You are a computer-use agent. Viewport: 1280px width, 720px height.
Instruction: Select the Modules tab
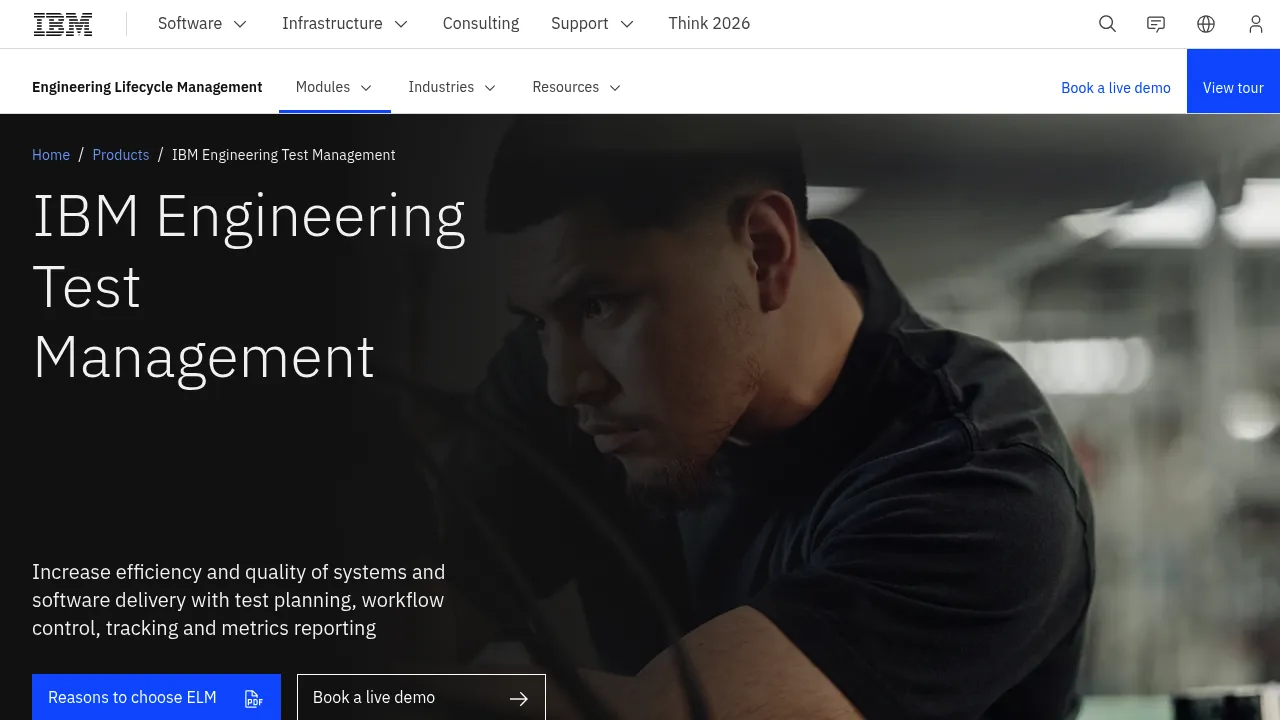click(x=335, y=88)
